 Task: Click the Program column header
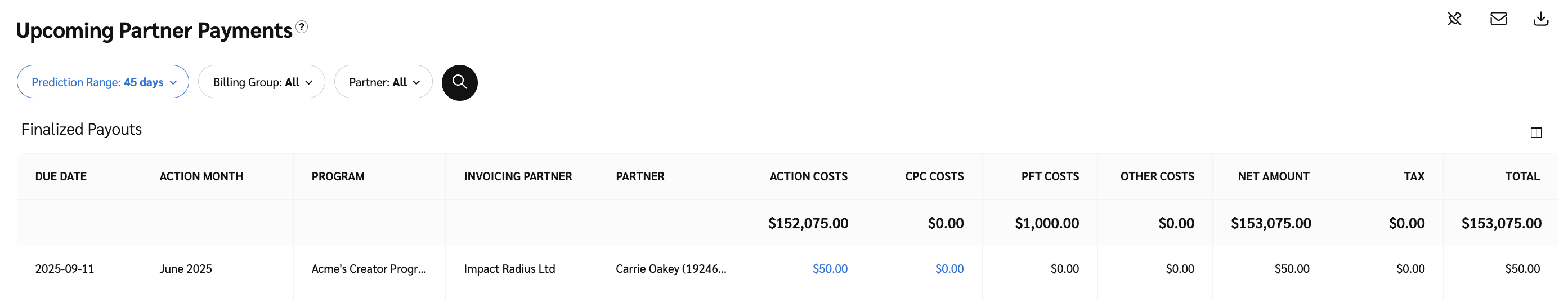point(338,176)
